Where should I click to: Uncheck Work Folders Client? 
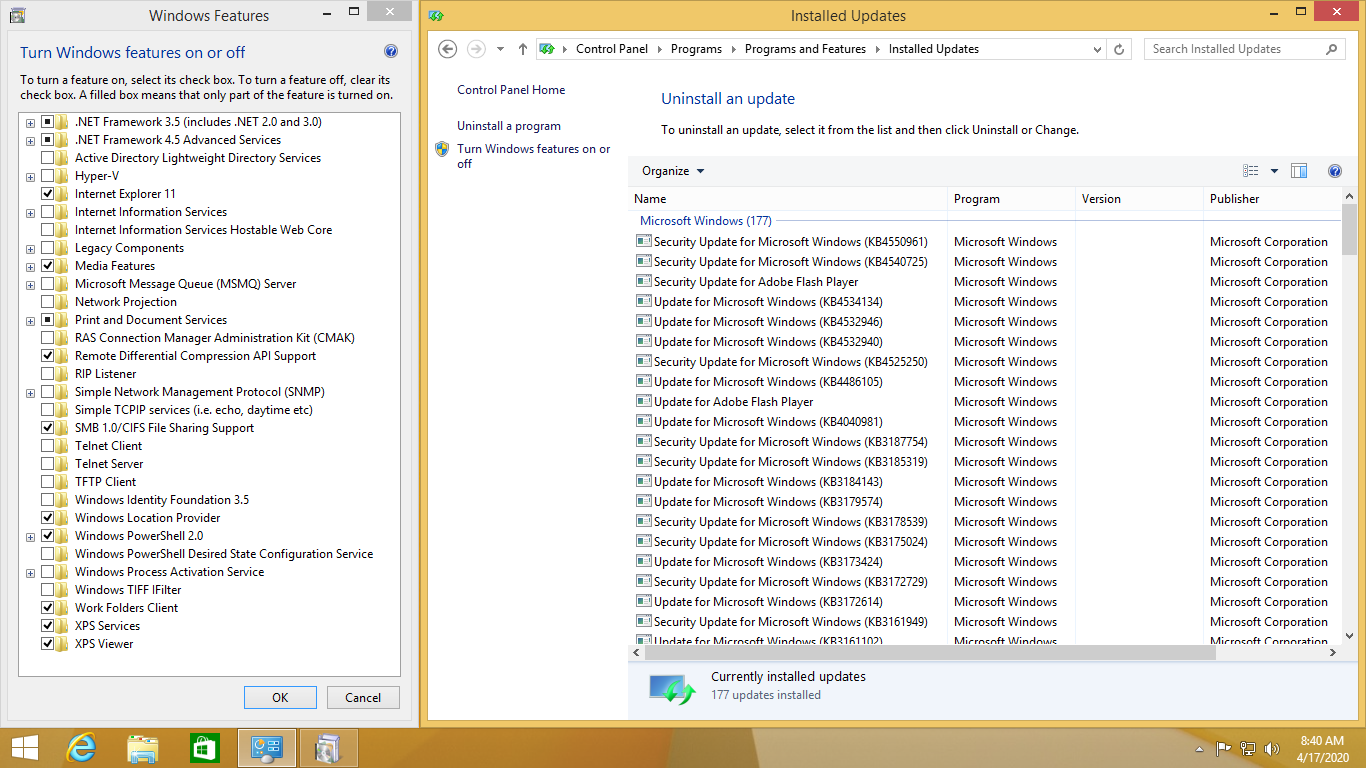point(48,608)
